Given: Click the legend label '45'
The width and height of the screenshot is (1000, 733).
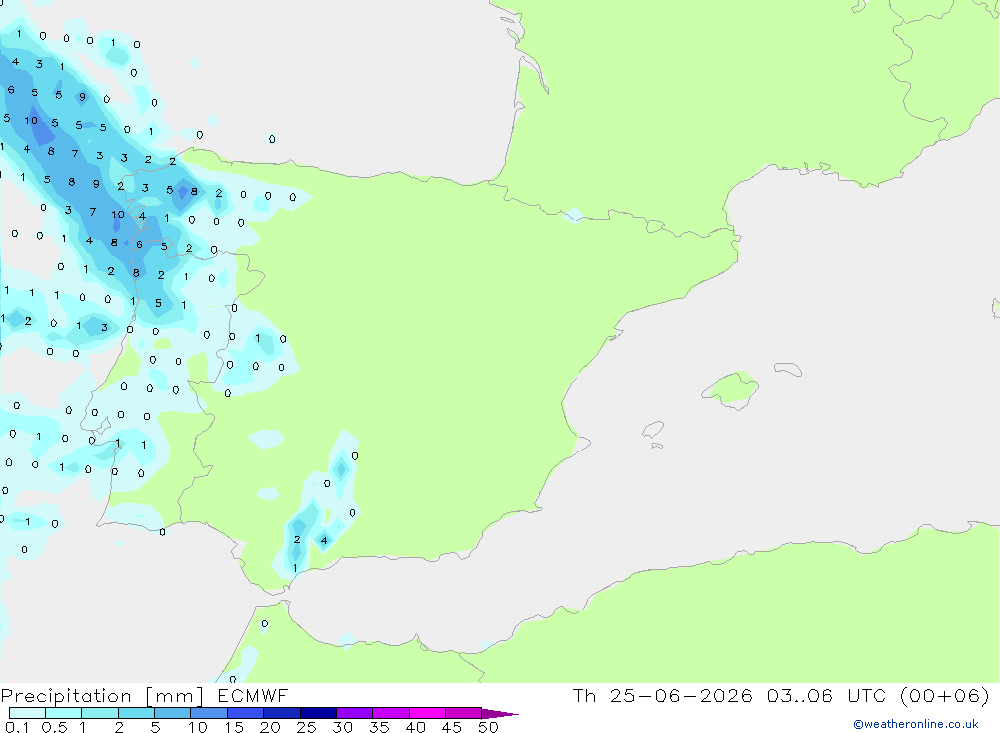Looking at the screenshot, I should point(452,727).
